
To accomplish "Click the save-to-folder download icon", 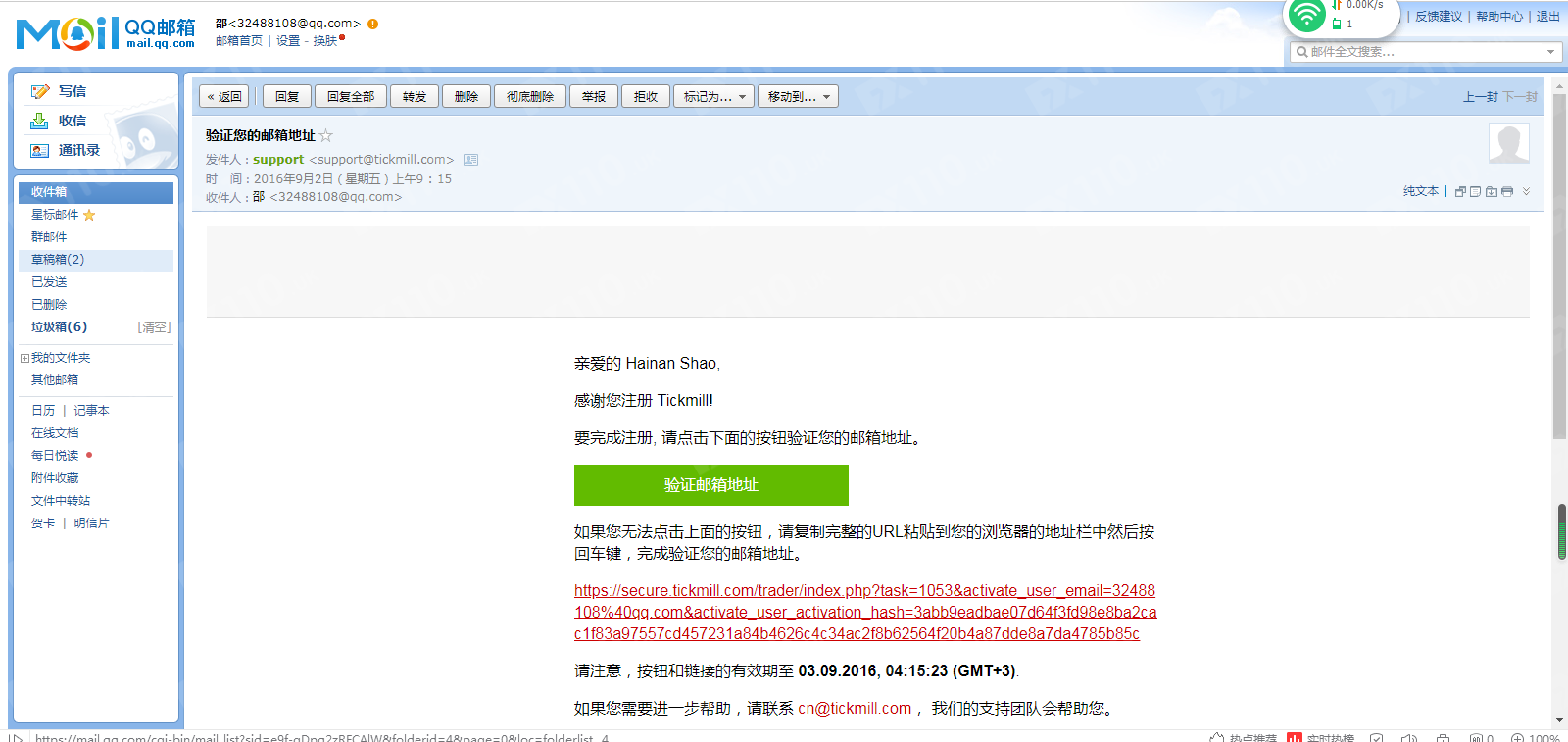I will coord(1491,192).
